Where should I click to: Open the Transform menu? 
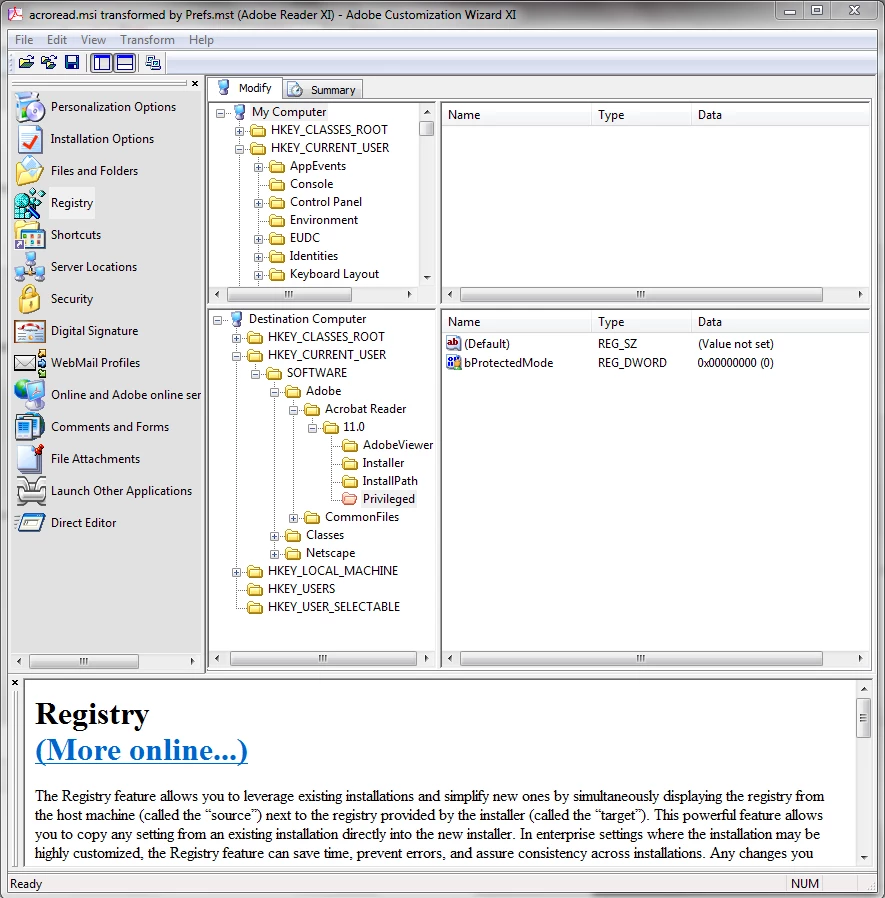[x=147, y=40]
